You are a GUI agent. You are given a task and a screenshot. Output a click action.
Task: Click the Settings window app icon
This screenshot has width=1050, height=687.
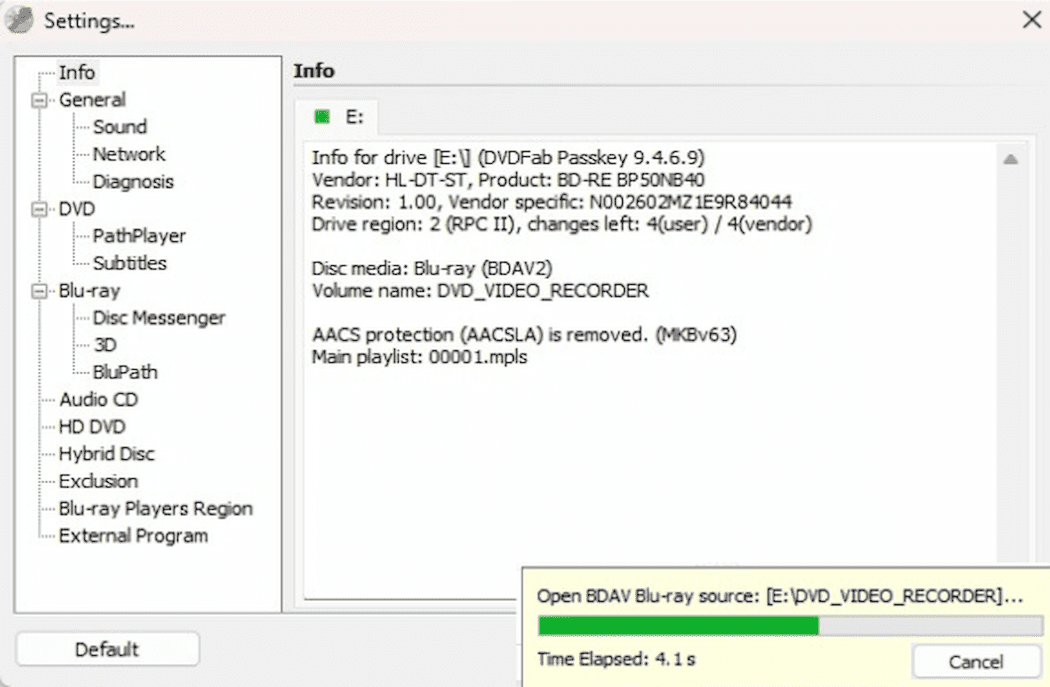(x=20, y=20)
